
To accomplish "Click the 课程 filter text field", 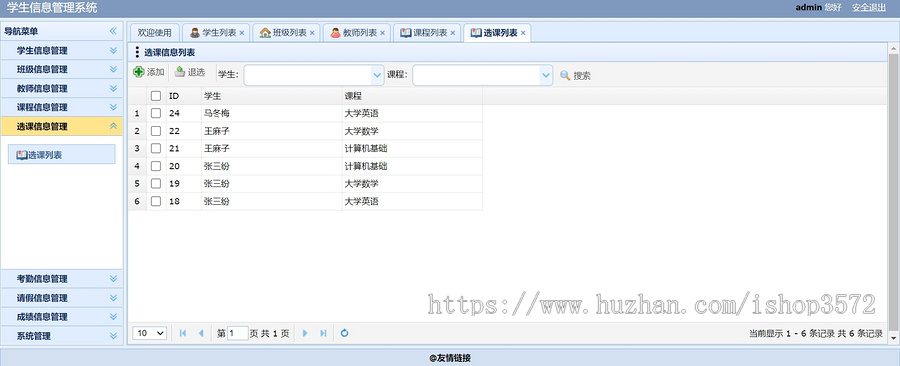I will (476, 75).
